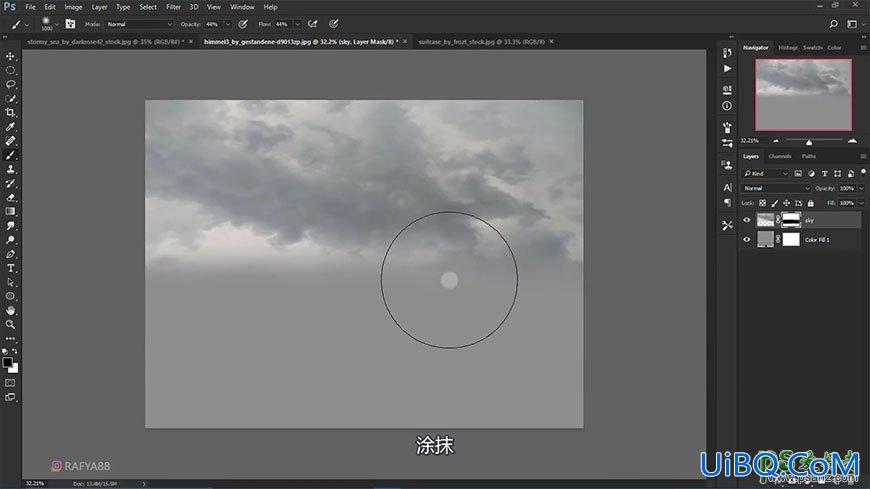Viewport: 870px width, 489px height.
Task: Change screen mode icon
Action: tap(10, 397)
